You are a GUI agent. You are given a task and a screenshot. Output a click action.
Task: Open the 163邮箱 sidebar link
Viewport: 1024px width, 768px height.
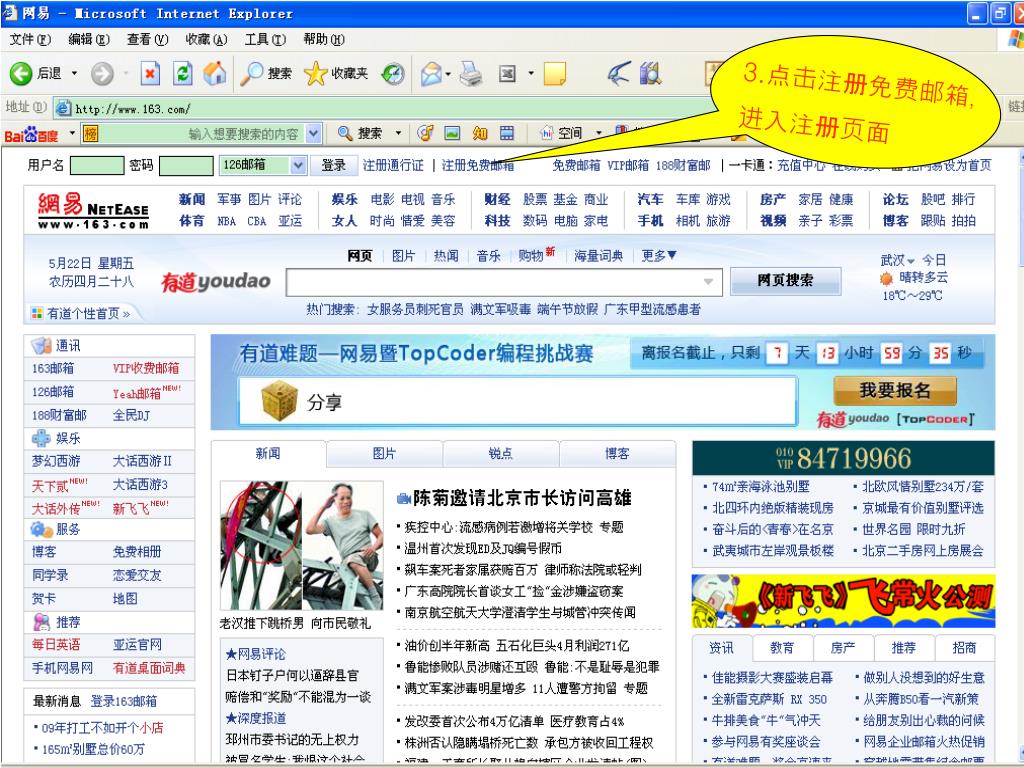point(53,368)
